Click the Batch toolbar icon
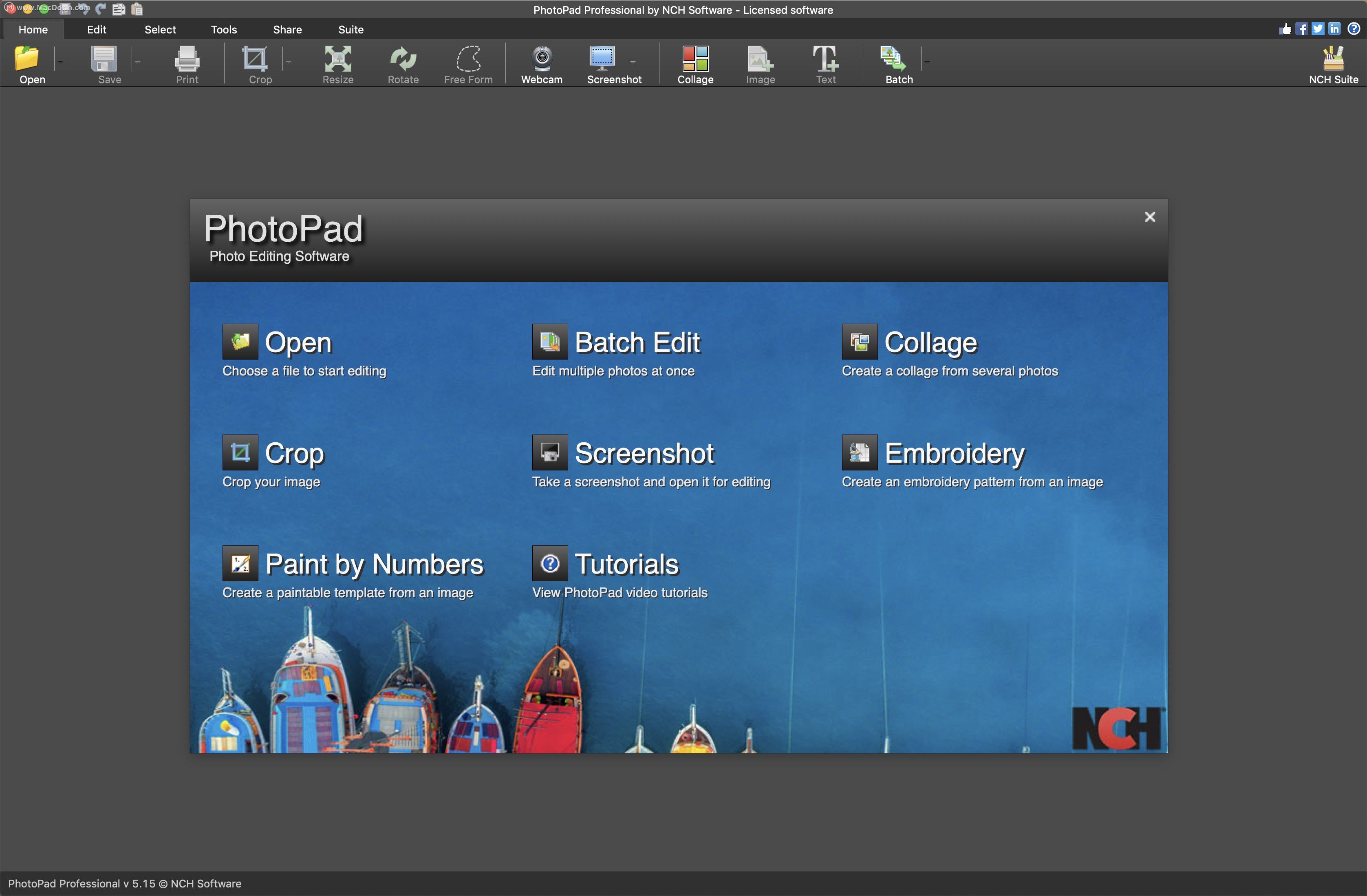The height and width of the screenshot is (896, 1367). pyautogui.click(x=893, y=58)
